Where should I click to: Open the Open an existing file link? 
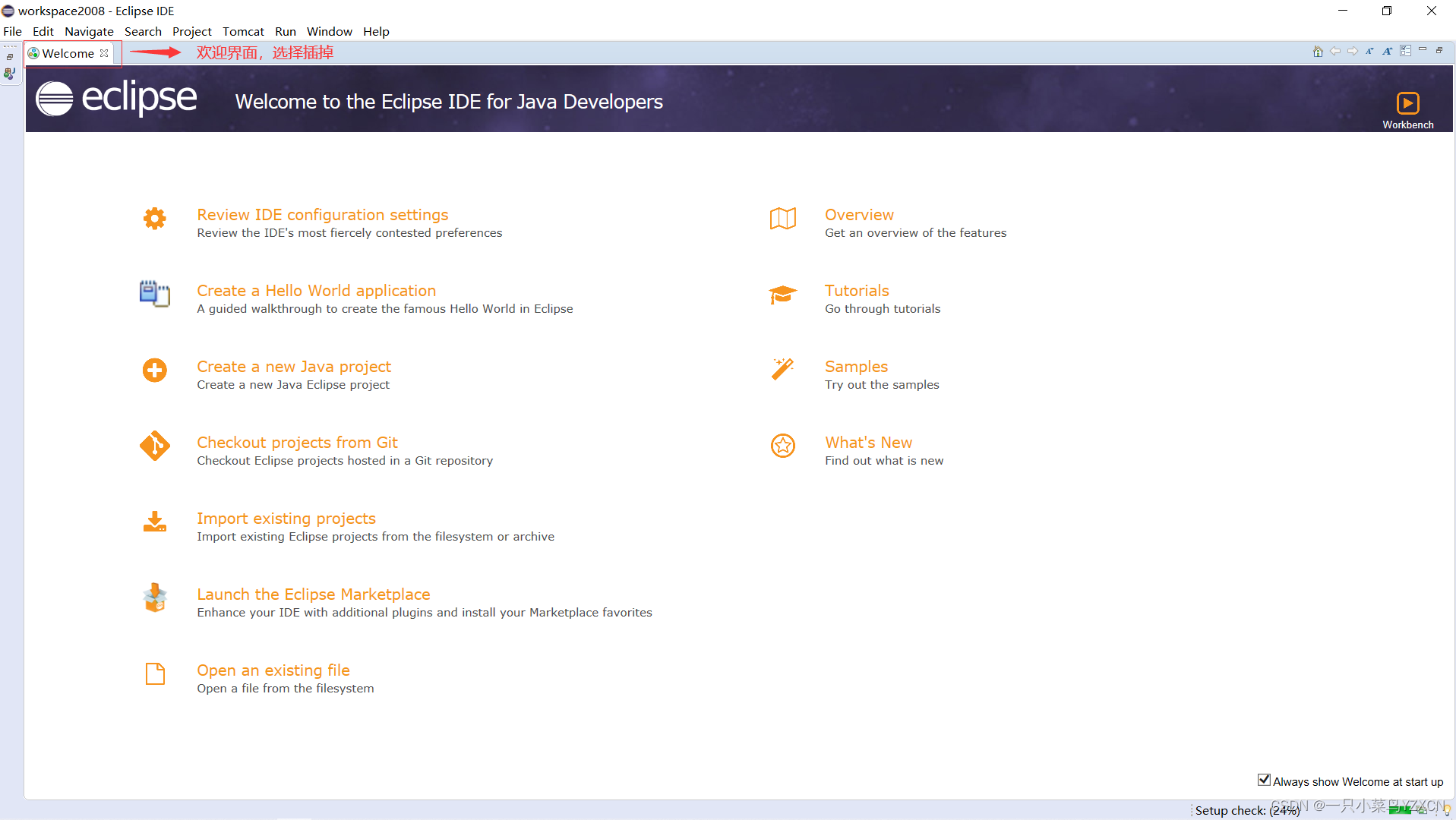(273, 670)
